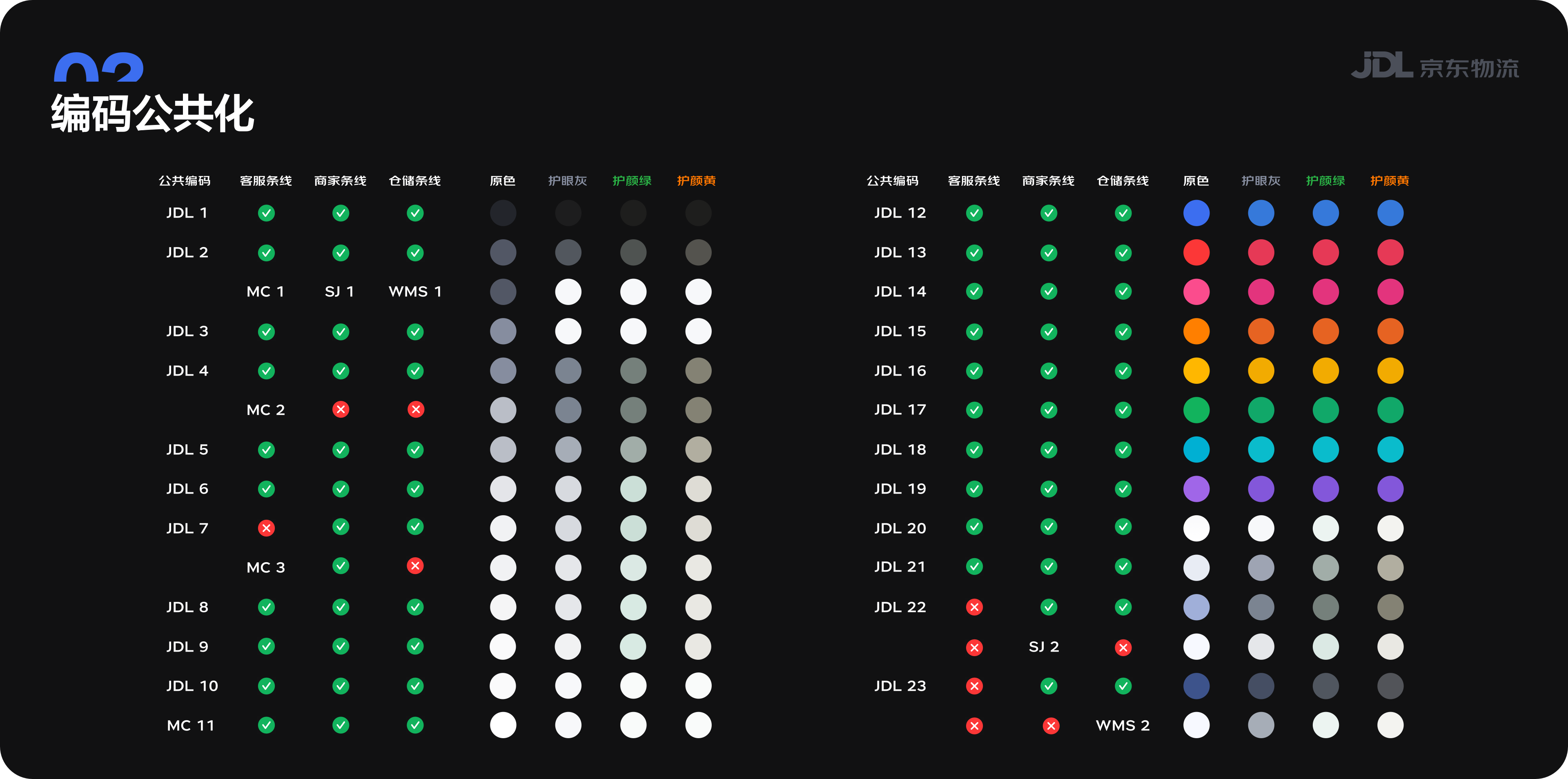Click the red X in the MC 3 row
This screenshot has height=779, width=1568.
[x=415, y=566]
